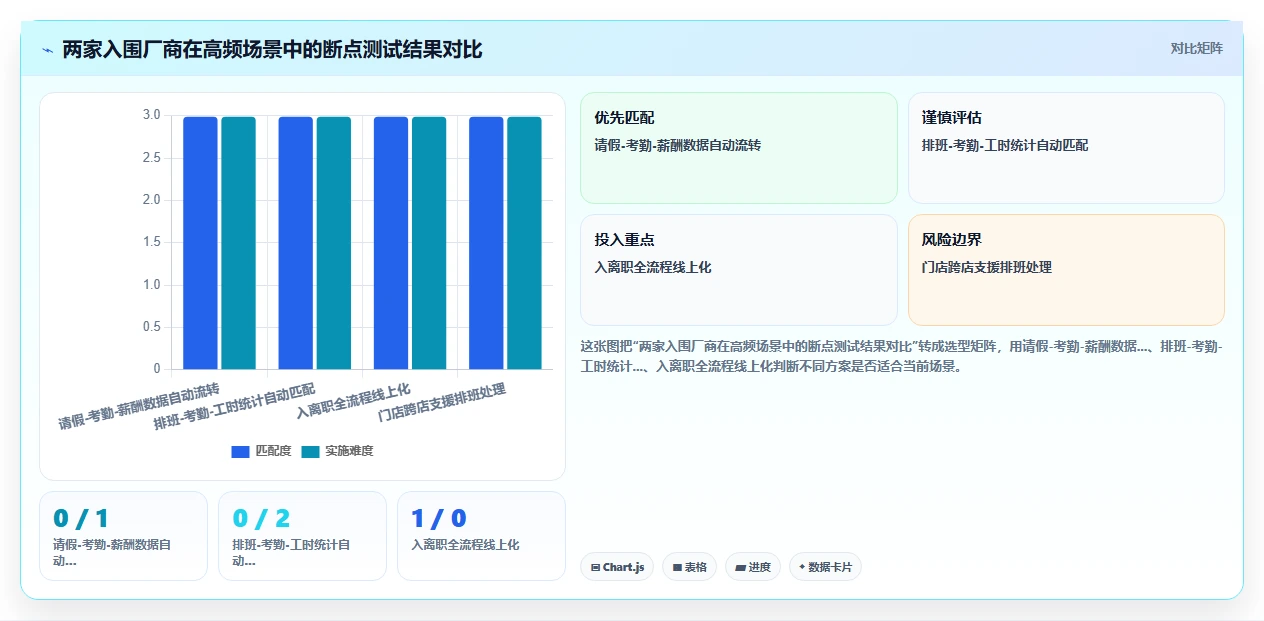Click the blue bar for 请假-考勤-薪酬数据自动流转
This screenshot has width=1264, height=621.
[x=200, y=243]
